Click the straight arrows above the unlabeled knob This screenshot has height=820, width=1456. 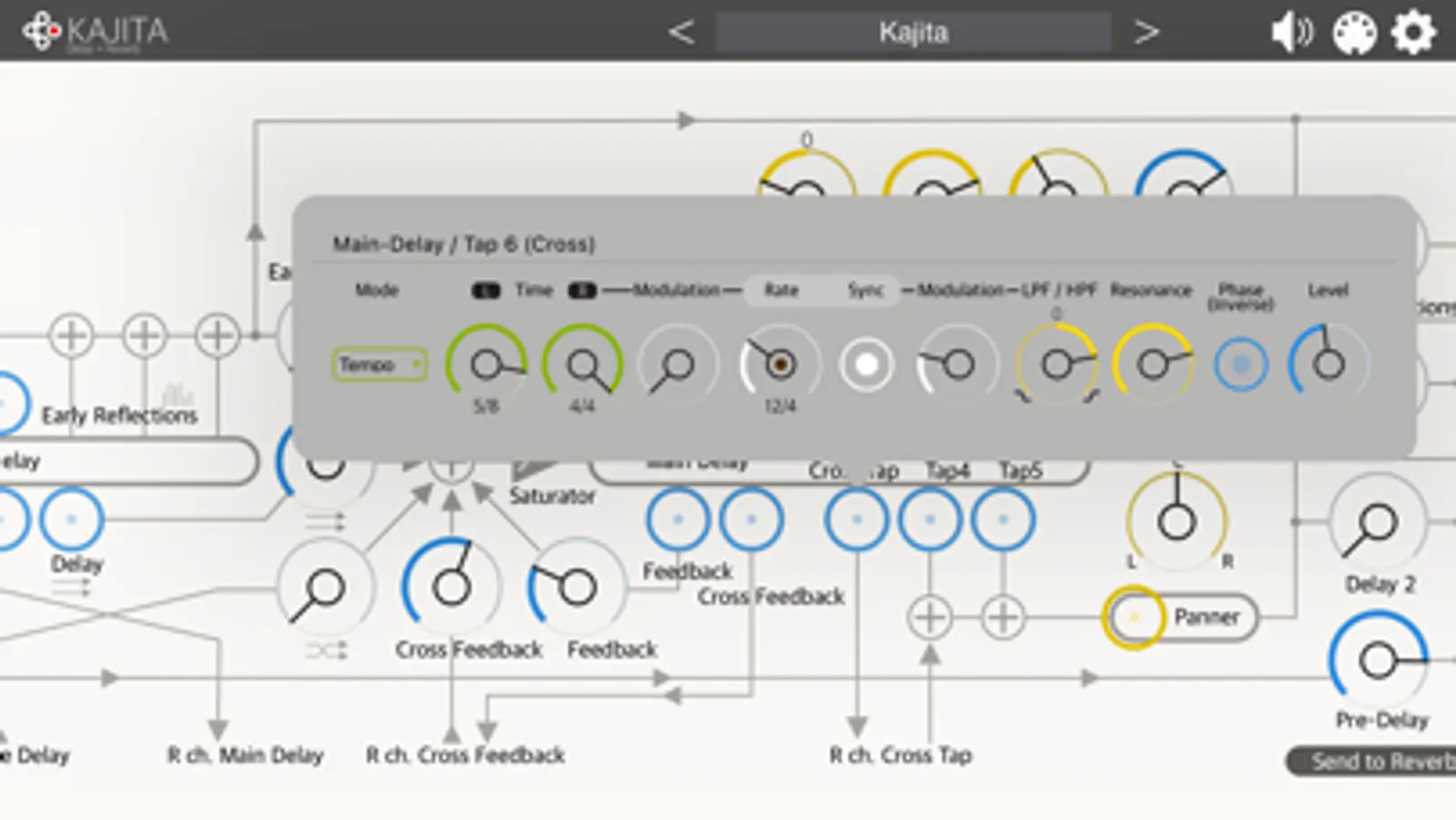[x=326, y=521]
